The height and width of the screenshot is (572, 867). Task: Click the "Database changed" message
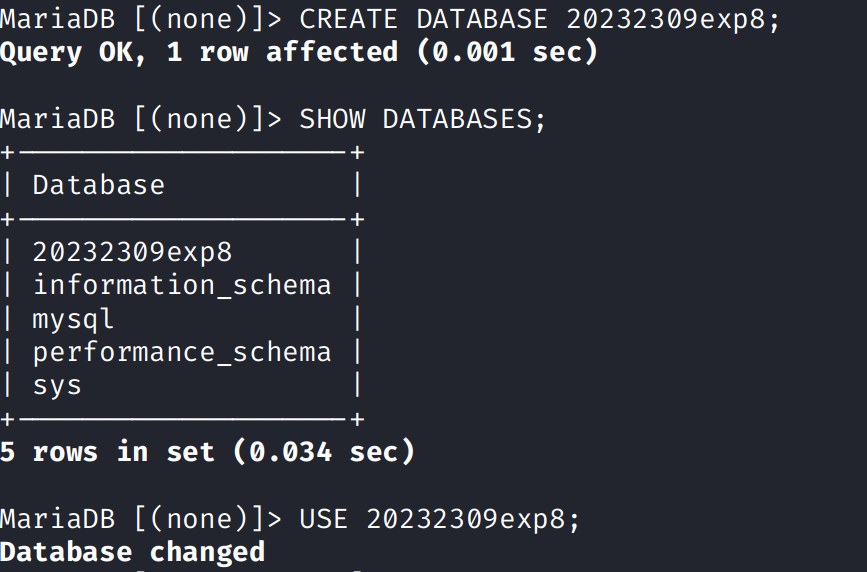click(x=132, y=552)
